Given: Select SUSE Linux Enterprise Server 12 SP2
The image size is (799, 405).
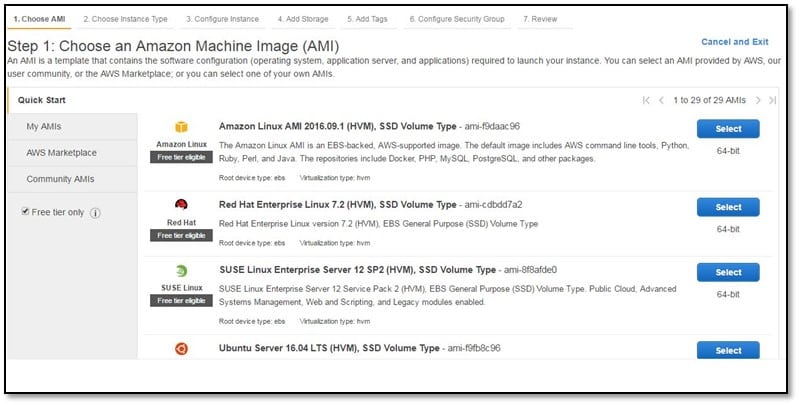Looking at the screenshot, I should point(728,272).
